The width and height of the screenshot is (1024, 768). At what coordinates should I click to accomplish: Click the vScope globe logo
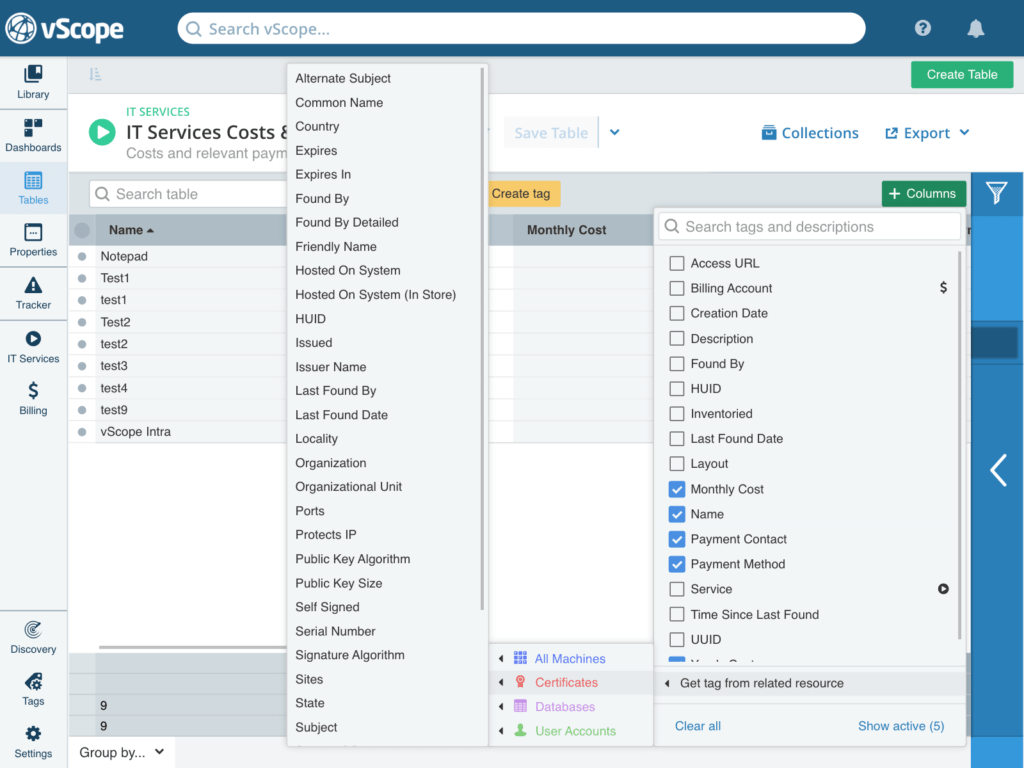point(21,29)
